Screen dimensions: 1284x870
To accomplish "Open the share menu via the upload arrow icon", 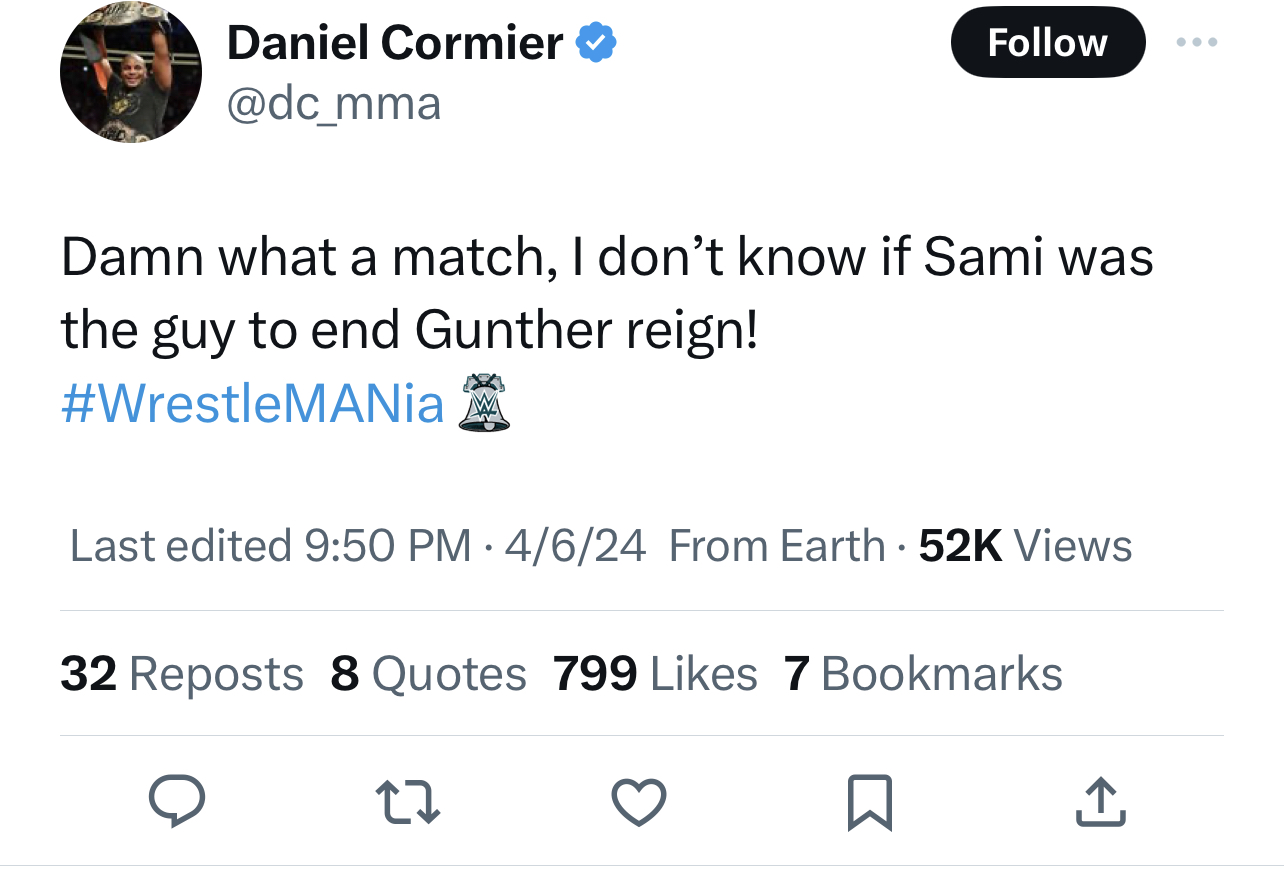I will coord(1100,803).
